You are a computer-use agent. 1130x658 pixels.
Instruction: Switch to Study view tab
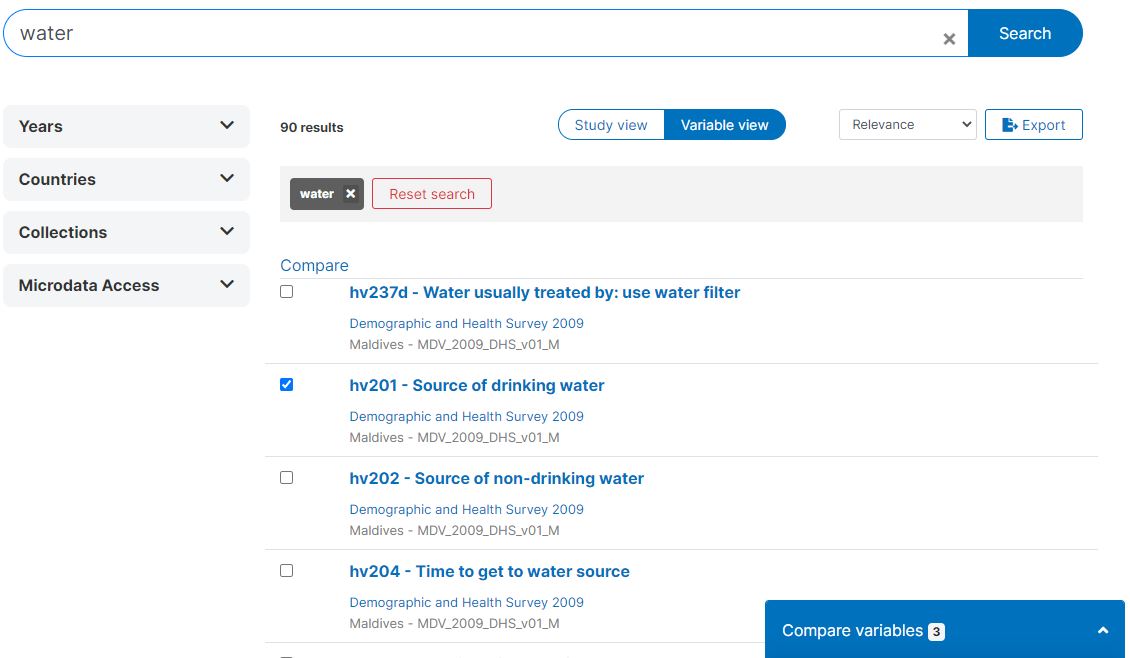pyautogui.click(x=611, y=125)
